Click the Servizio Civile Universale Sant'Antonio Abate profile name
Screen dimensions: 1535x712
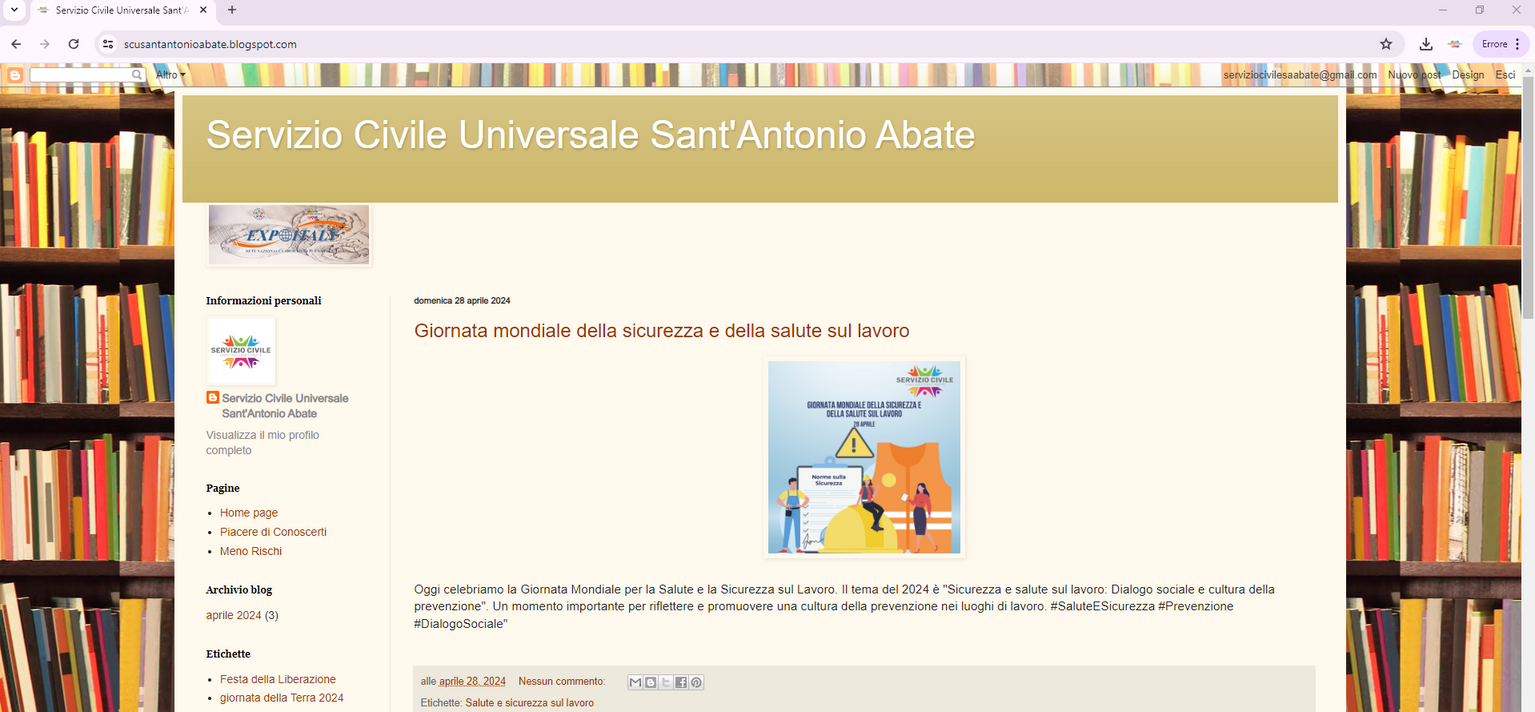point(285,406)
